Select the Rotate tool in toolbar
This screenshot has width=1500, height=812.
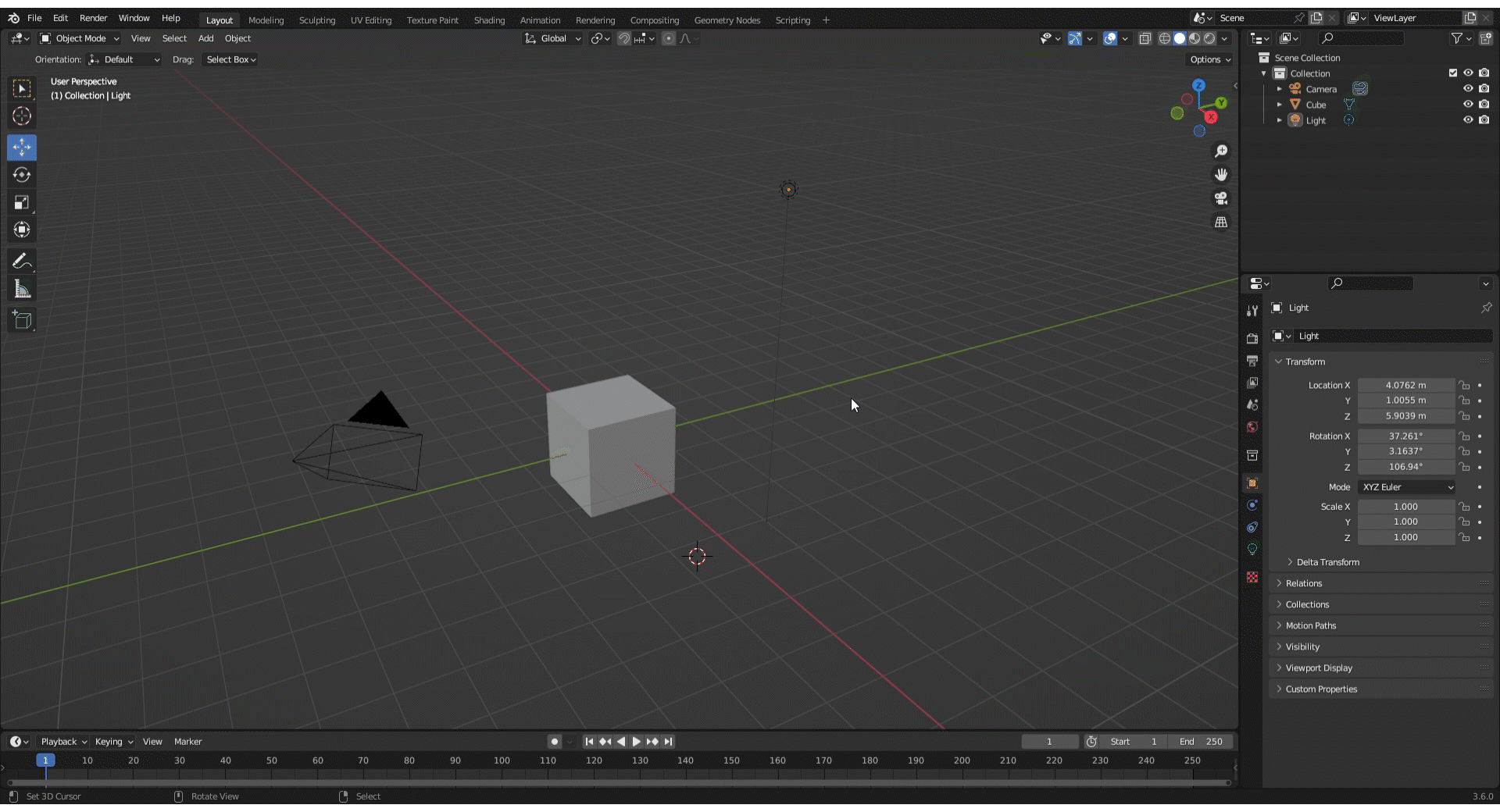click(x=22, y=175)
